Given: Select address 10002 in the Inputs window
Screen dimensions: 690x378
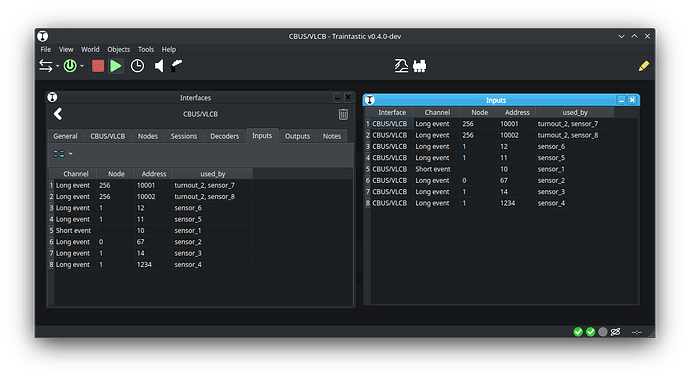Looking at the screenshot, I should 509,135.
